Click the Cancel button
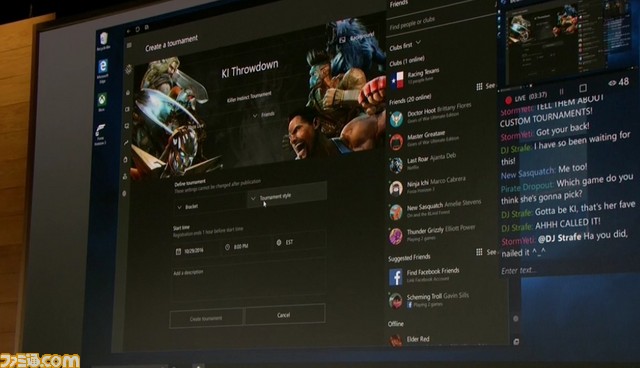 pos(284,315)
